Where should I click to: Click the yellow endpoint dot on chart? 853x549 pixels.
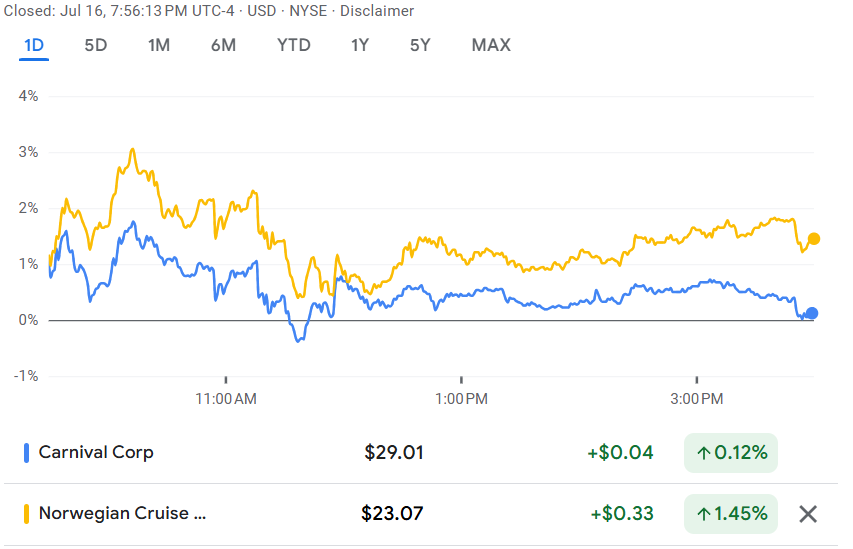point(813,239)
